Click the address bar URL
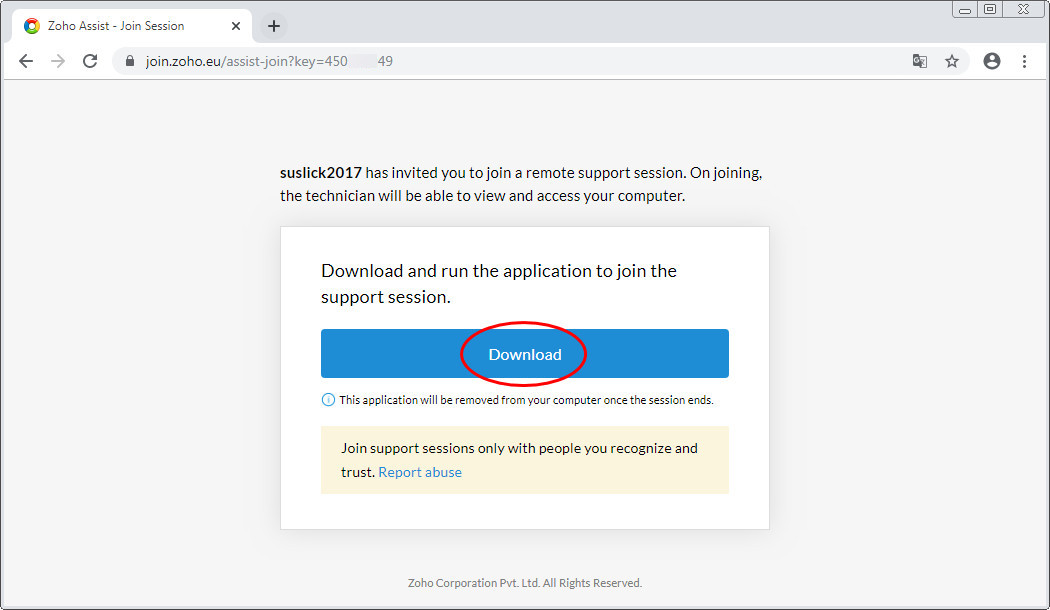The image size is (1050, 610). (x=269, y=62)
